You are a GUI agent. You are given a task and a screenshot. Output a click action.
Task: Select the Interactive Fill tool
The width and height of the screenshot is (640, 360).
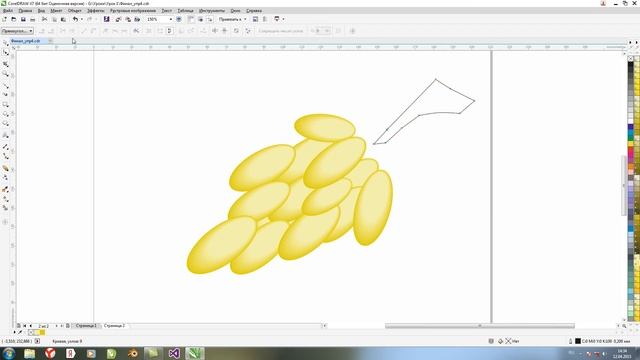point(5,199)
